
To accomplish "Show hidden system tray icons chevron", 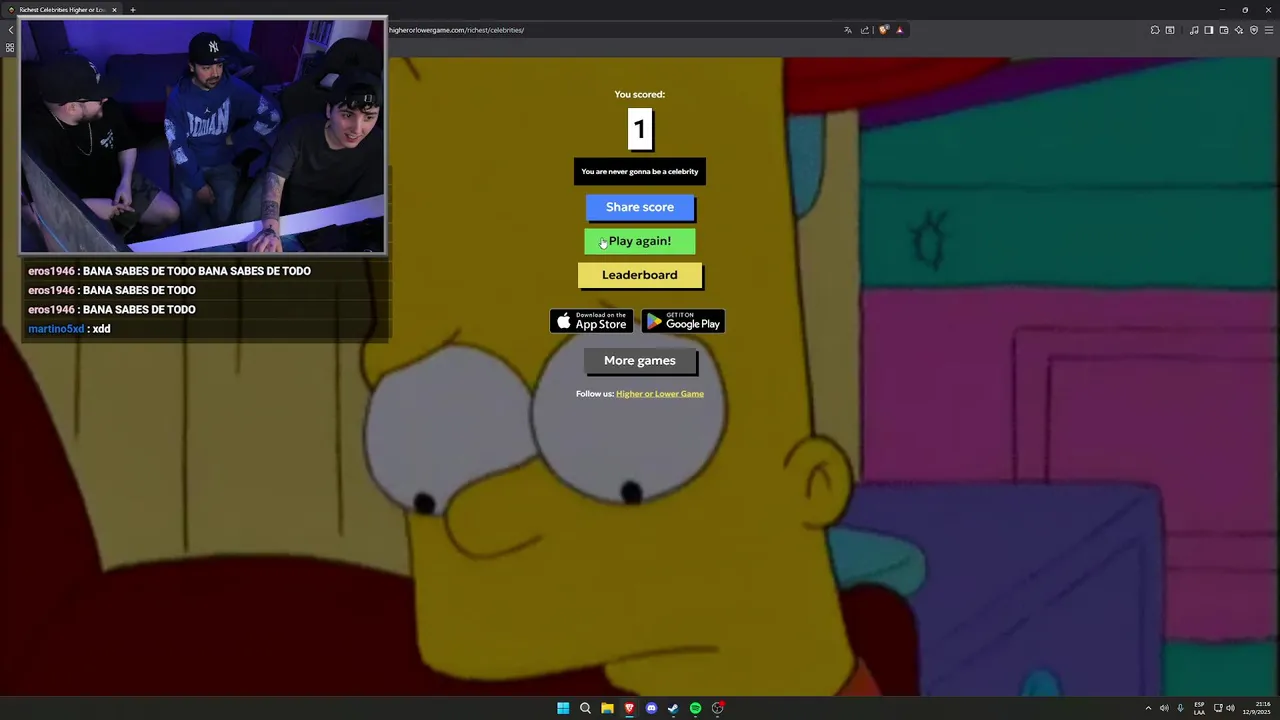I will (x=1148, y=708).
